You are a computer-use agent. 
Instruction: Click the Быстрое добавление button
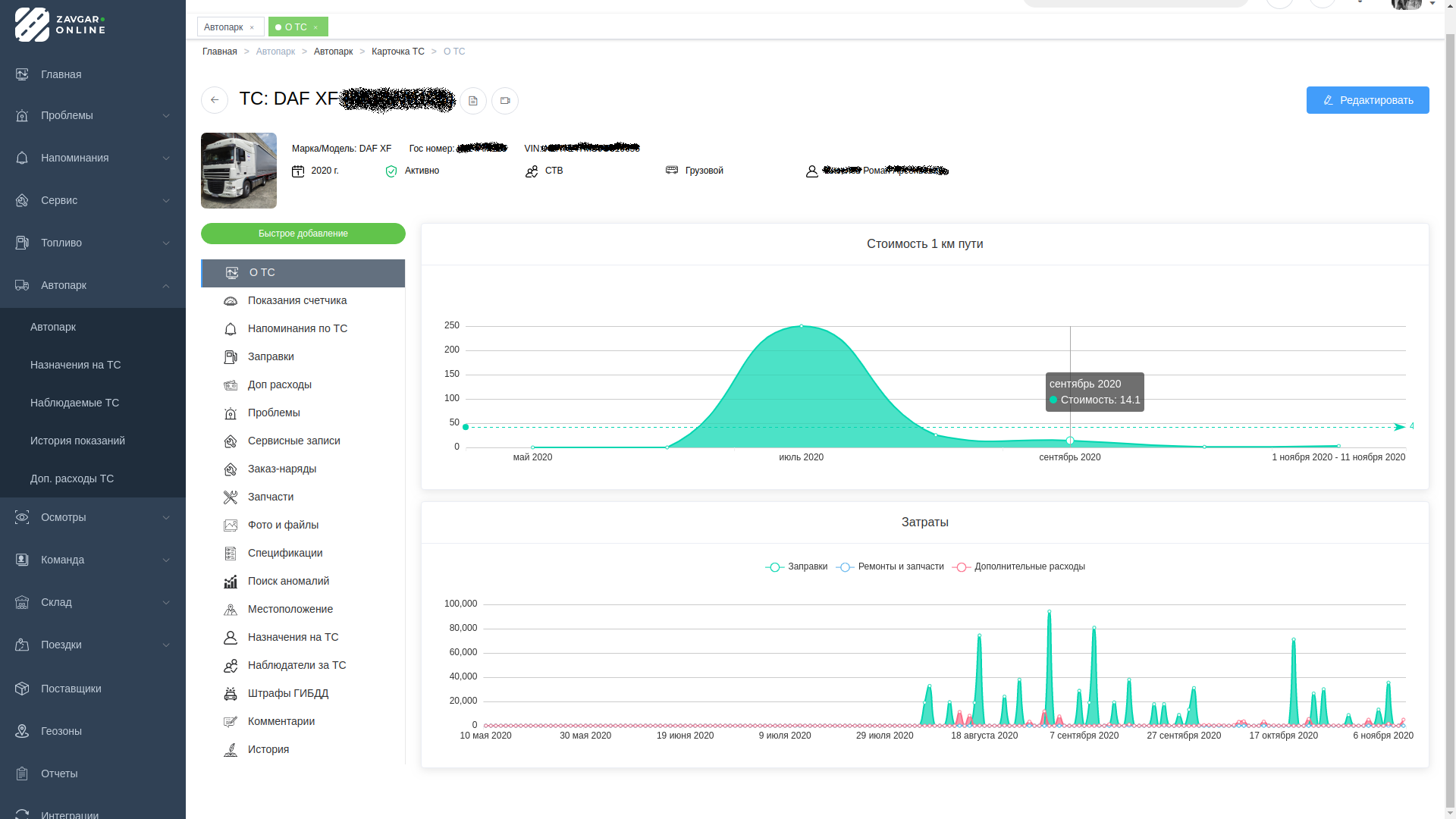tap(303, 234)
